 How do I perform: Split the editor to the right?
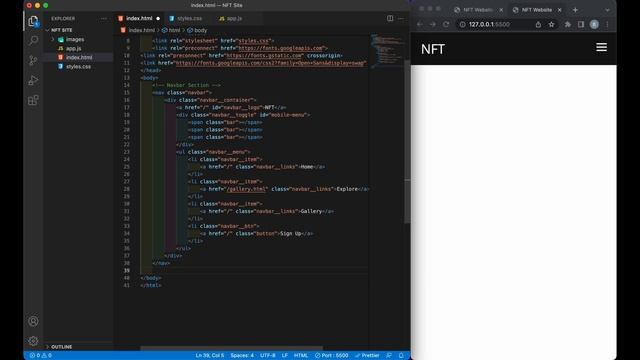(390, 18)
